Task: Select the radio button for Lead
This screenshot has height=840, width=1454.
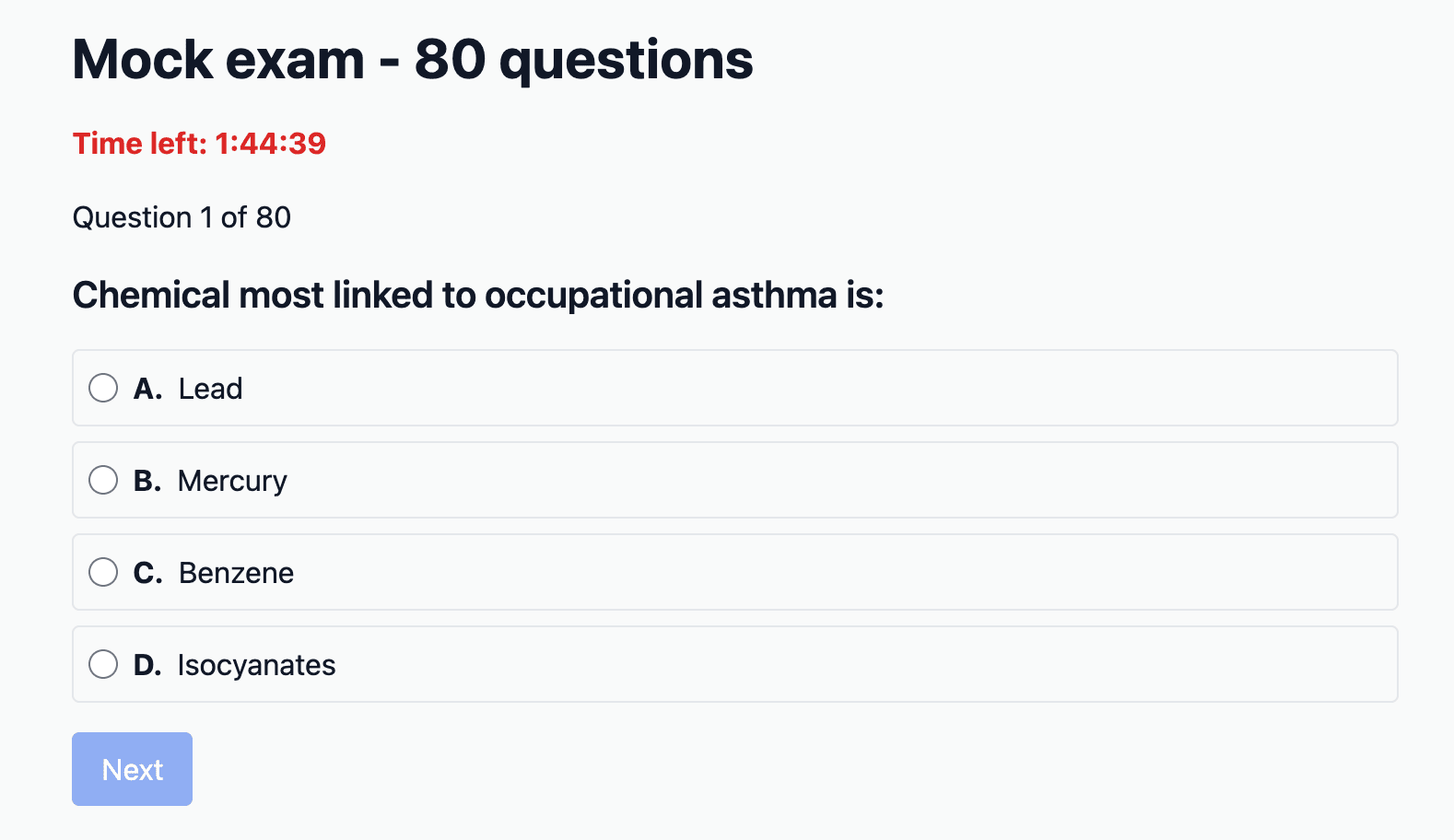Action: pos(103,388)
